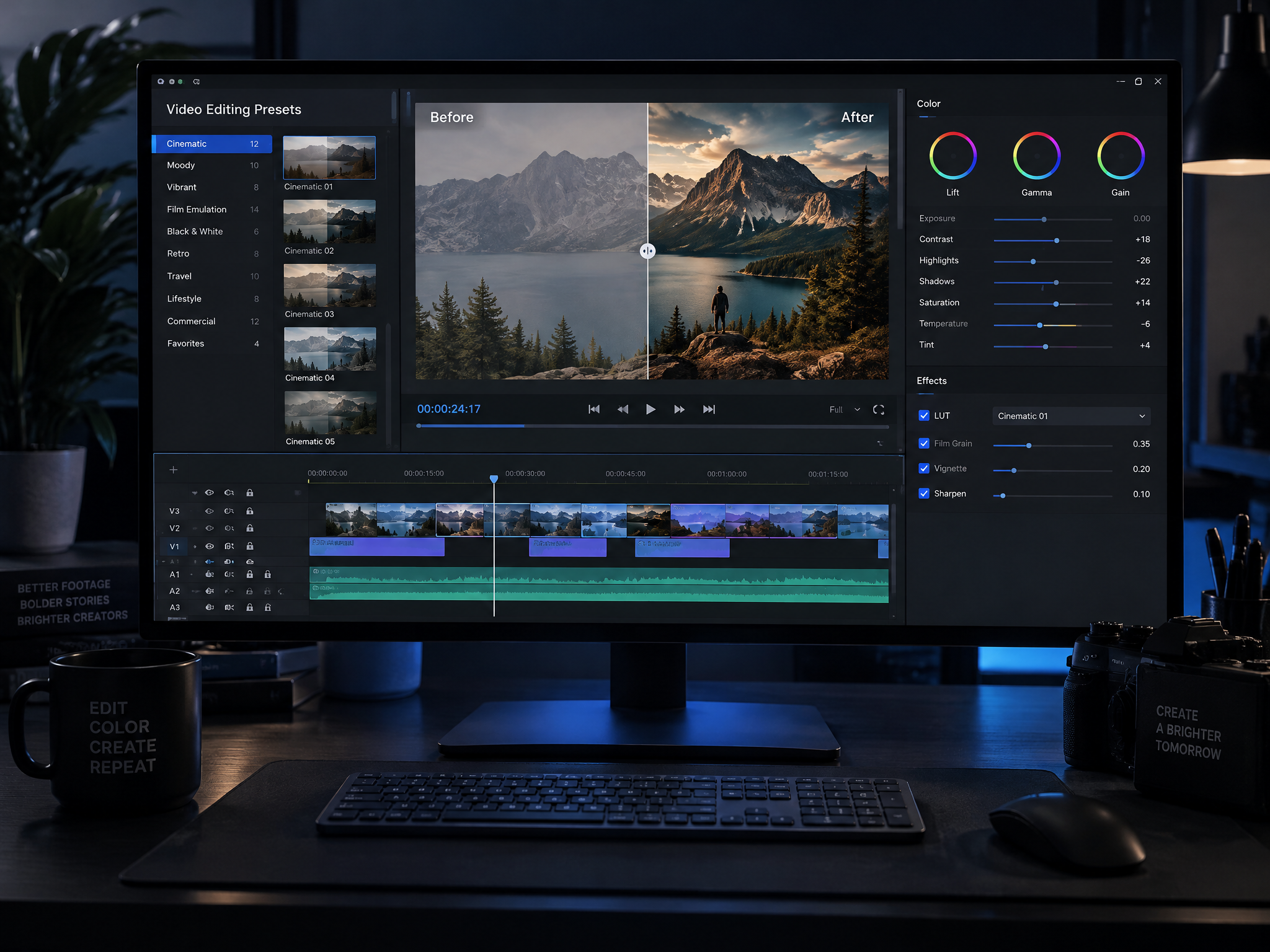Skip to the start of the clip
1270x952 pixels.
click(594, 409)
